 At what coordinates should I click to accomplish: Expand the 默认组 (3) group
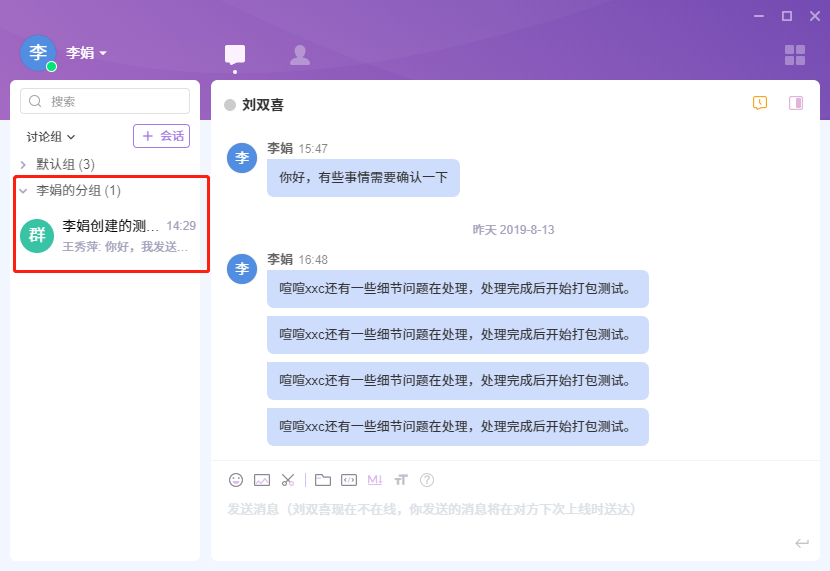pos(65,164)
